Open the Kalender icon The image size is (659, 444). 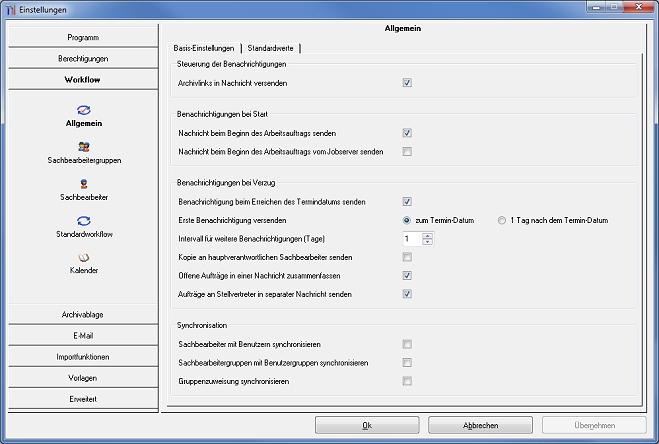pyautogui.click(x=83, y=257)
